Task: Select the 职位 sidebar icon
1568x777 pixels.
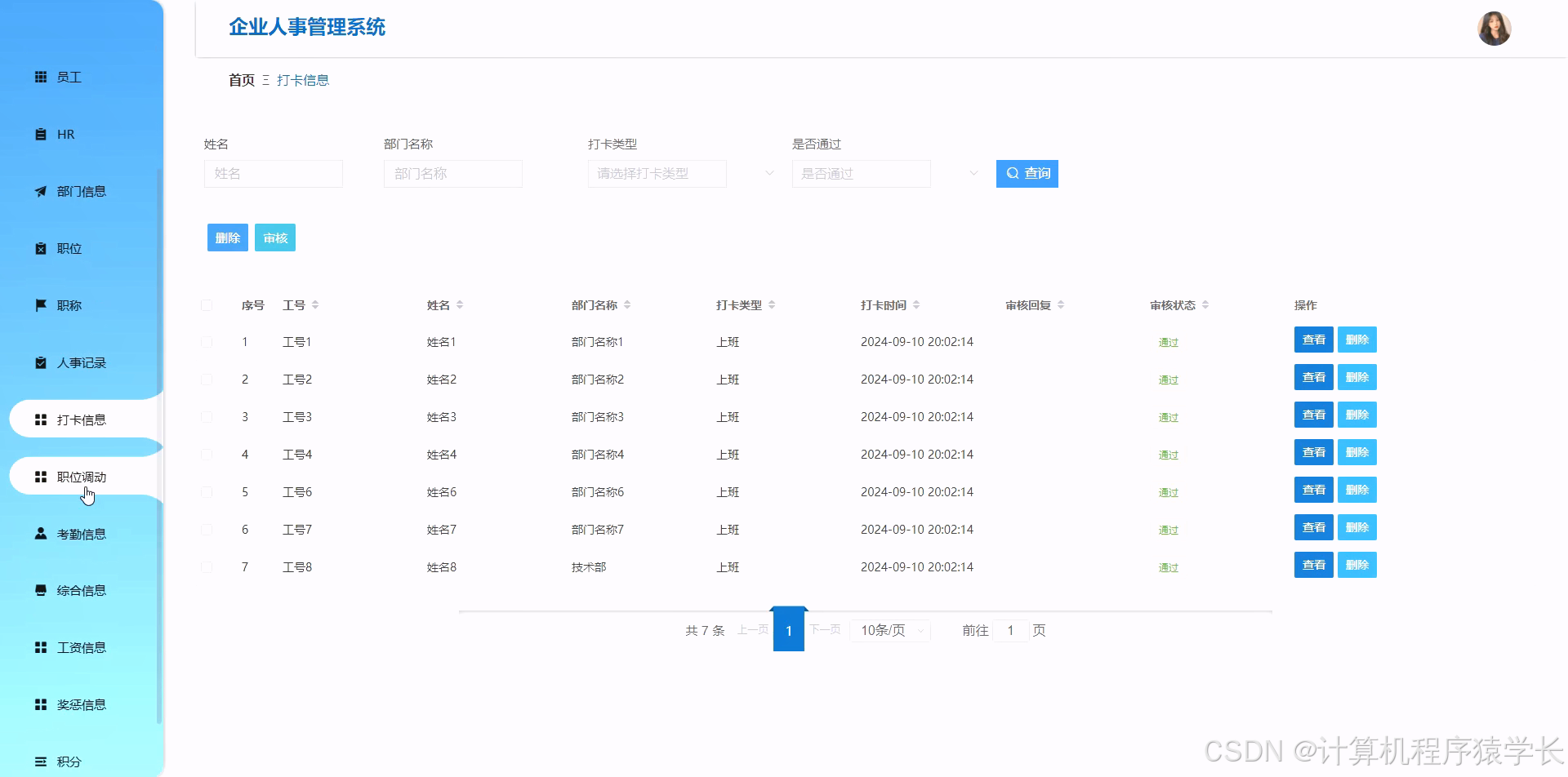Action: (41, 248)
